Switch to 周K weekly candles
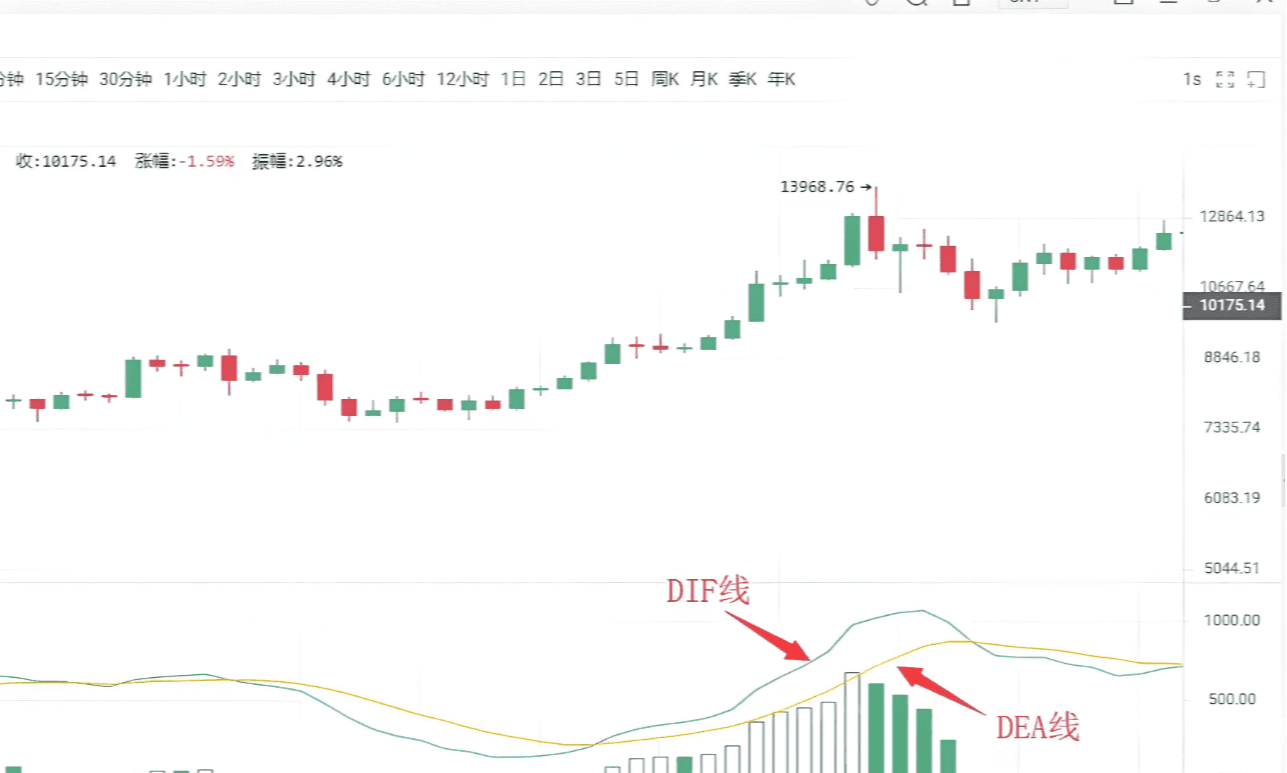 pos(665,79)
